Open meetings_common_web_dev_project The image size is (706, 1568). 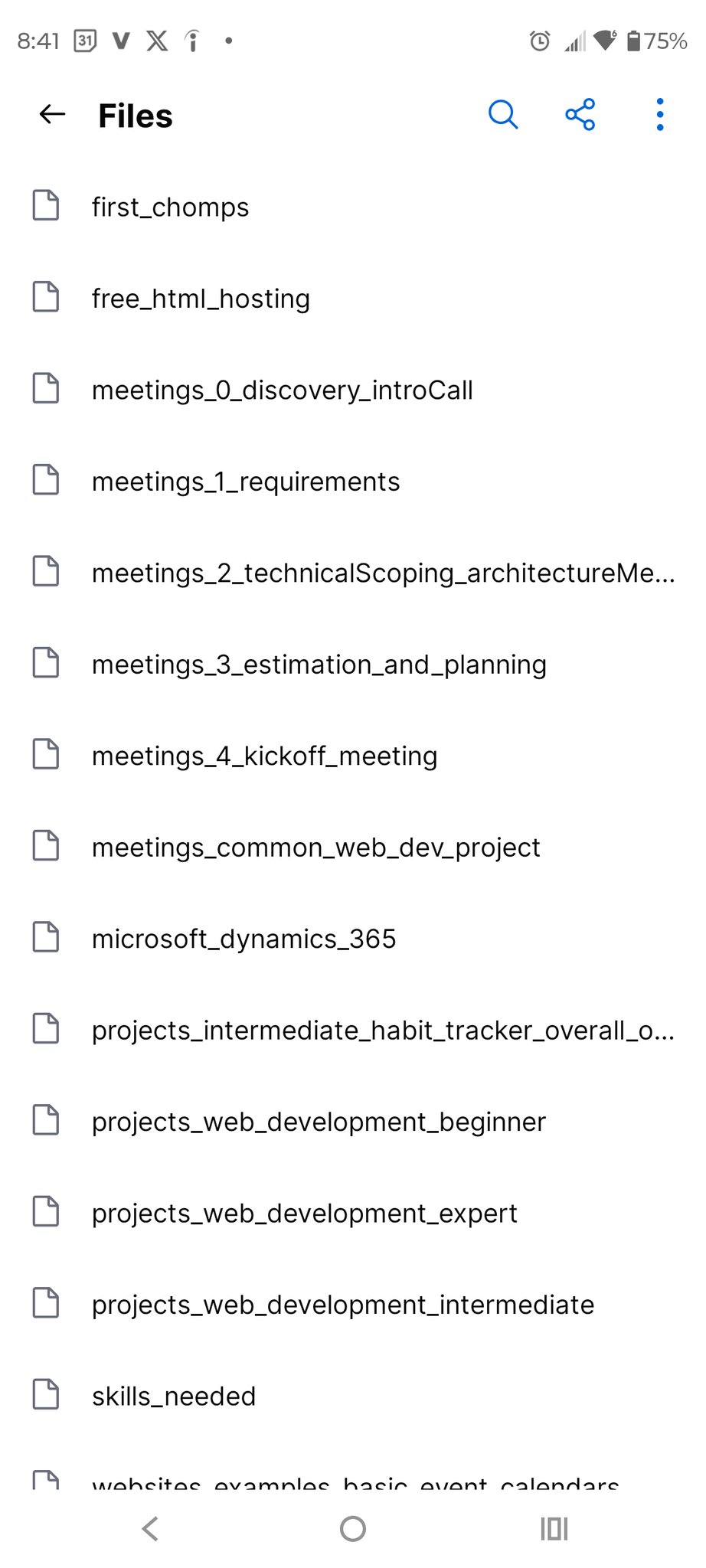(x=315, y=848)
